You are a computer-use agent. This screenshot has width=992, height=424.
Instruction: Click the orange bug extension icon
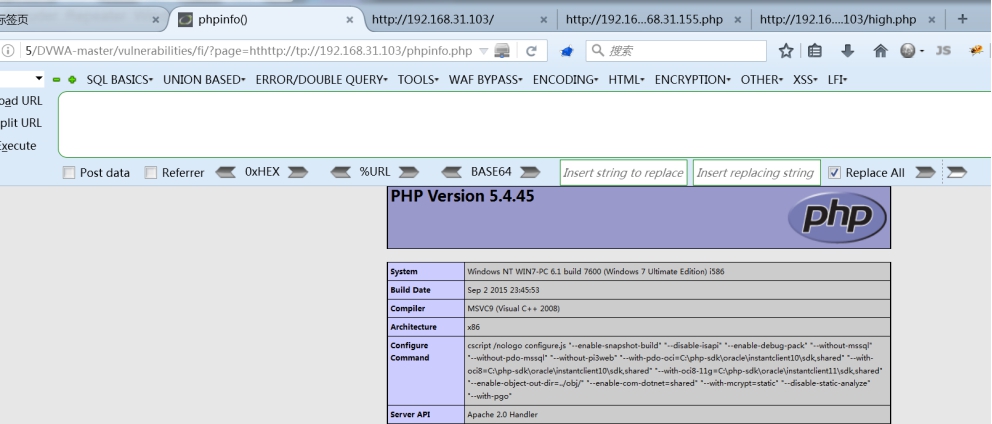[976, 51]
